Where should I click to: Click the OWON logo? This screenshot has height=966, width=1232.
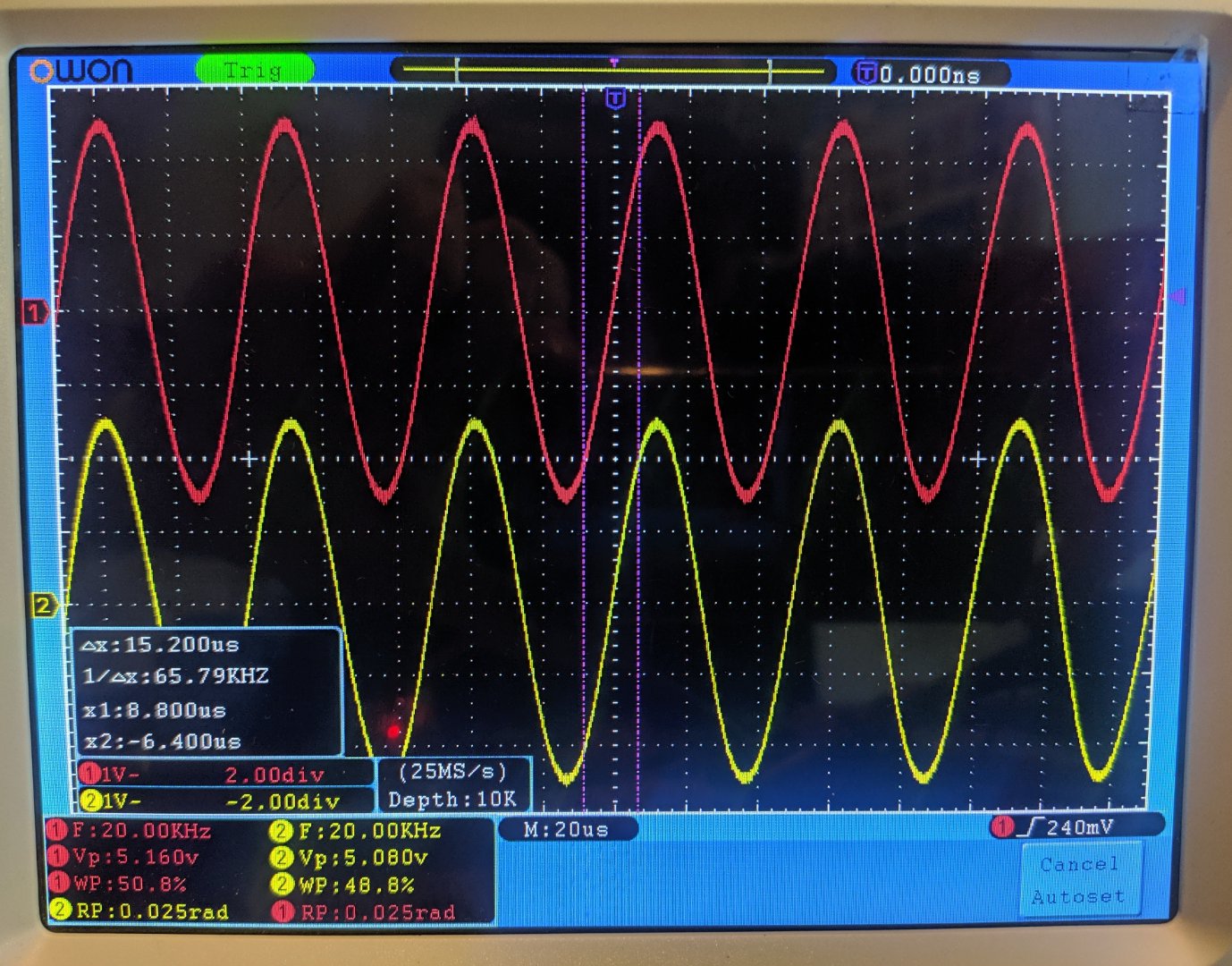80,71
